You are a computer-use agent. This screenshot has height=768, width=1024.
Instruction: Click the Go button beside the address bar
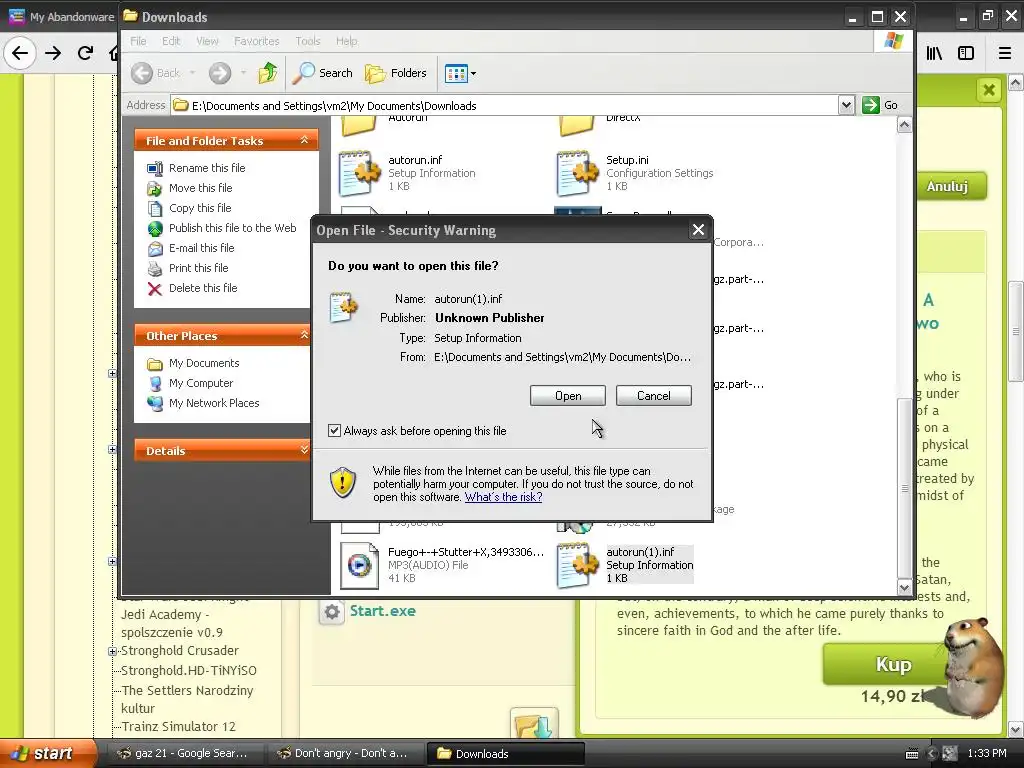880,105
